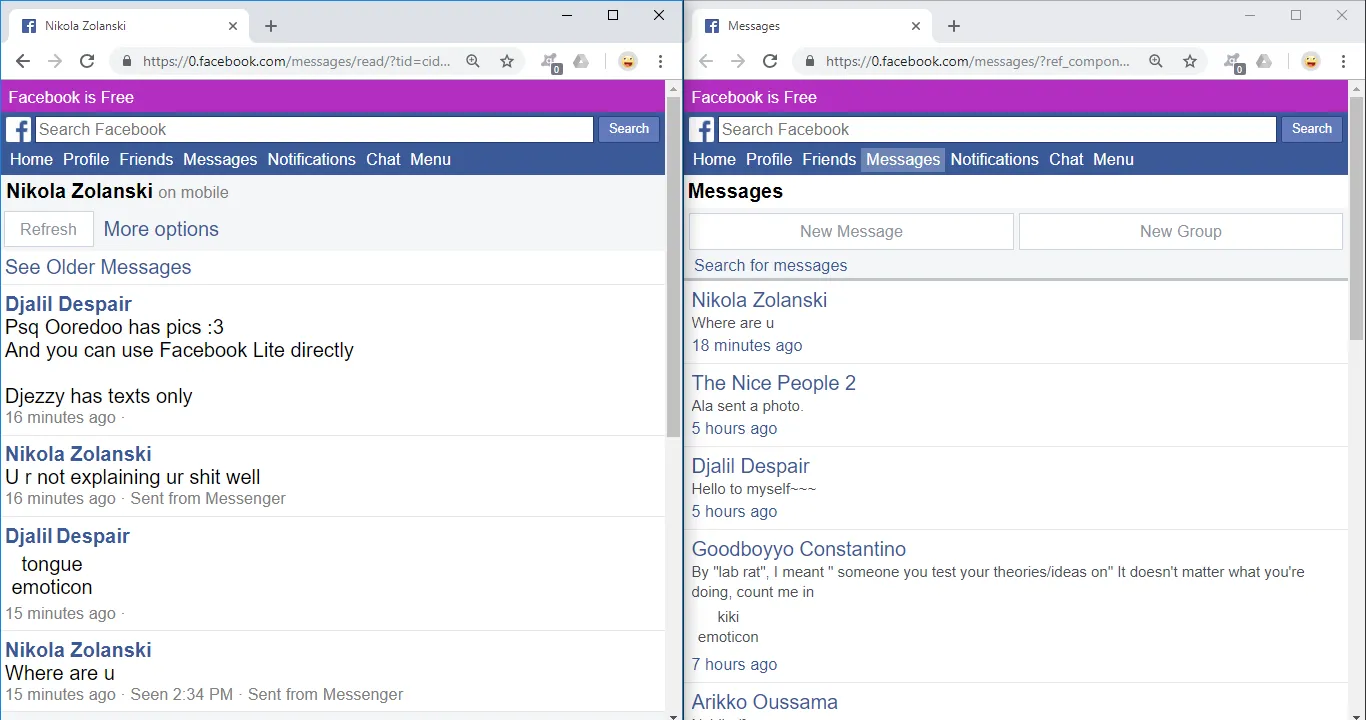Click the padlock icon in left window address bar

click(x=127, y=61)
